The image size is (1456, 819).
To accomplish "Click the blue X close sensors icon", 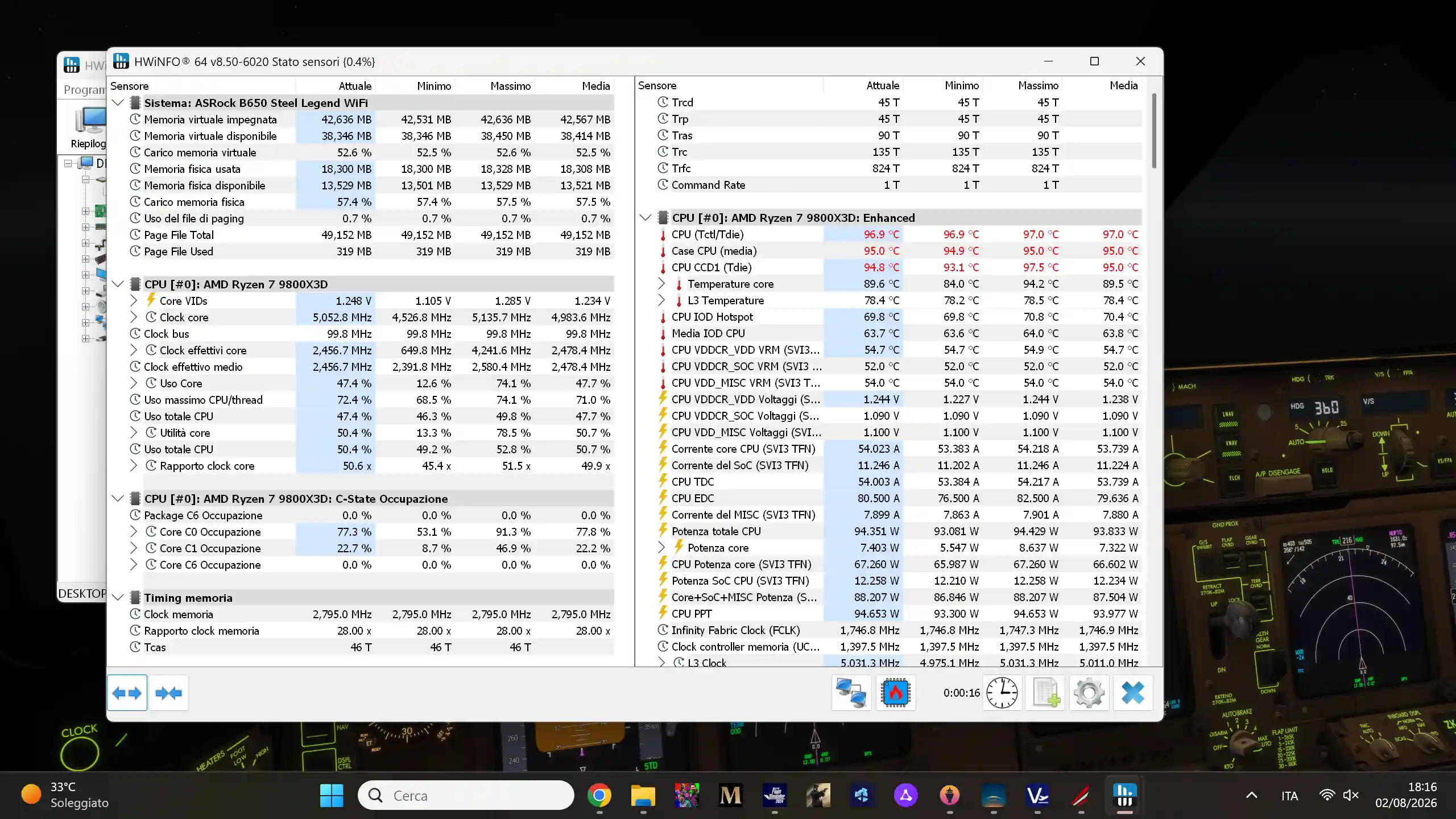I will (1133, 693).
